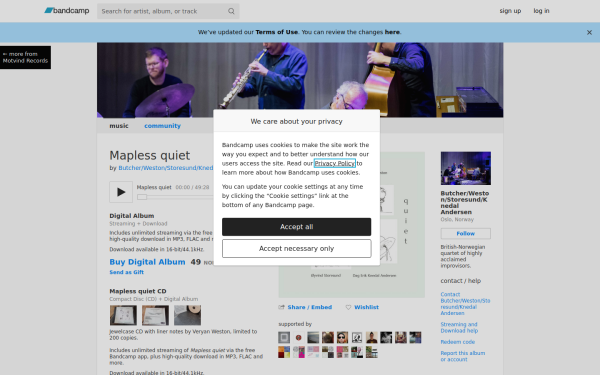
Task: Click the Share / Embed link
Action: pos(305,307)
